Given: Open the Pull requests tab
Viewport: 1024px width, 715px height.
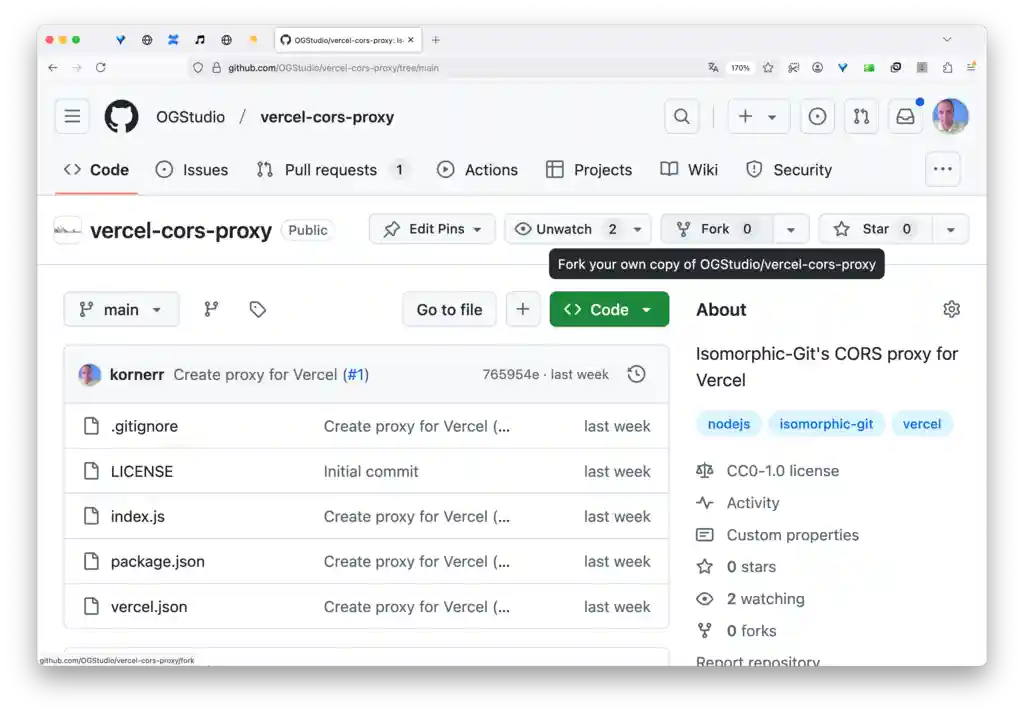Looking at the screenshot, I should 332,170.
